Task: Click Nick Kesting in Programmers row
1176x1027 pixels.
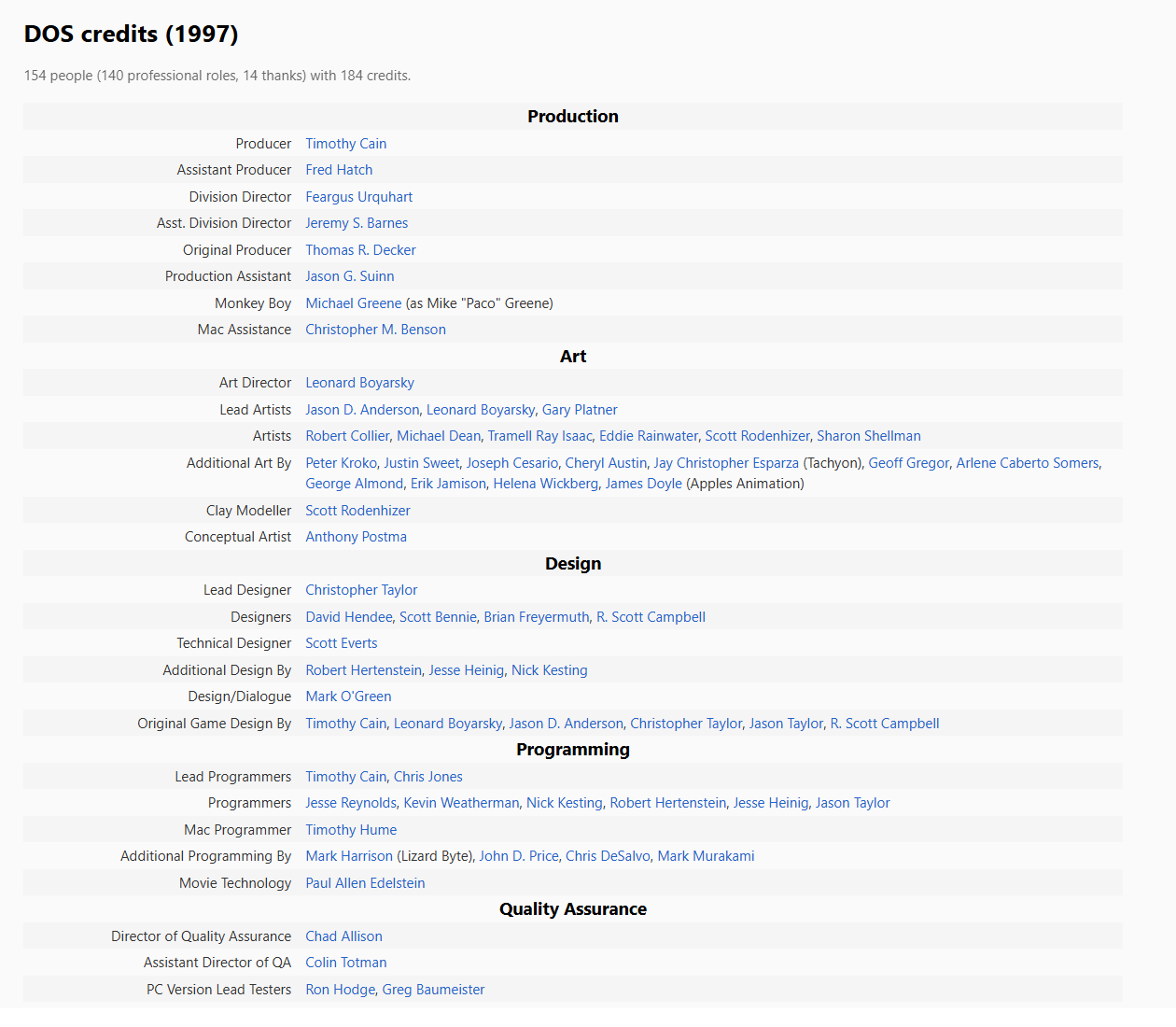Action: click(564, 803)
